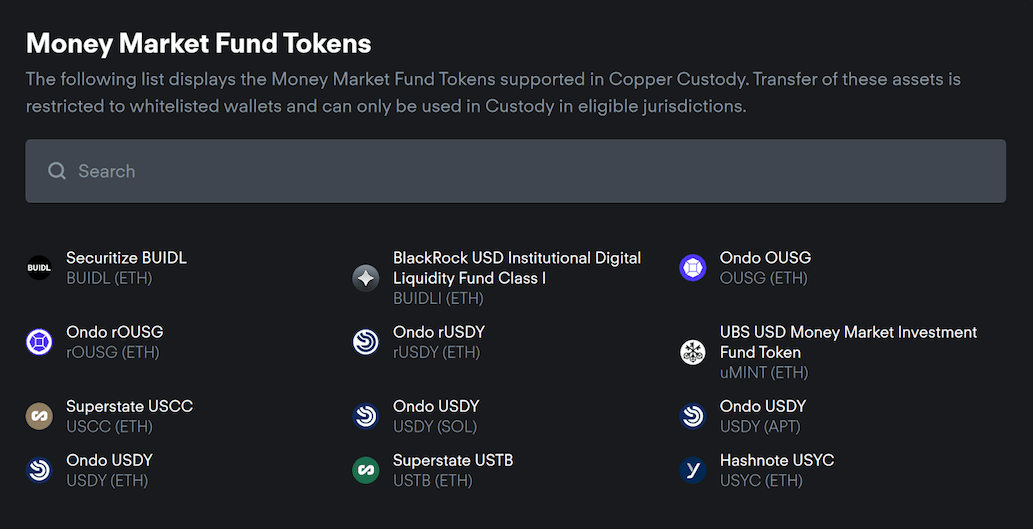
Task: Click the Ondo rUSDY token icon
Action: pyautogui.click(x=366, y=342)
